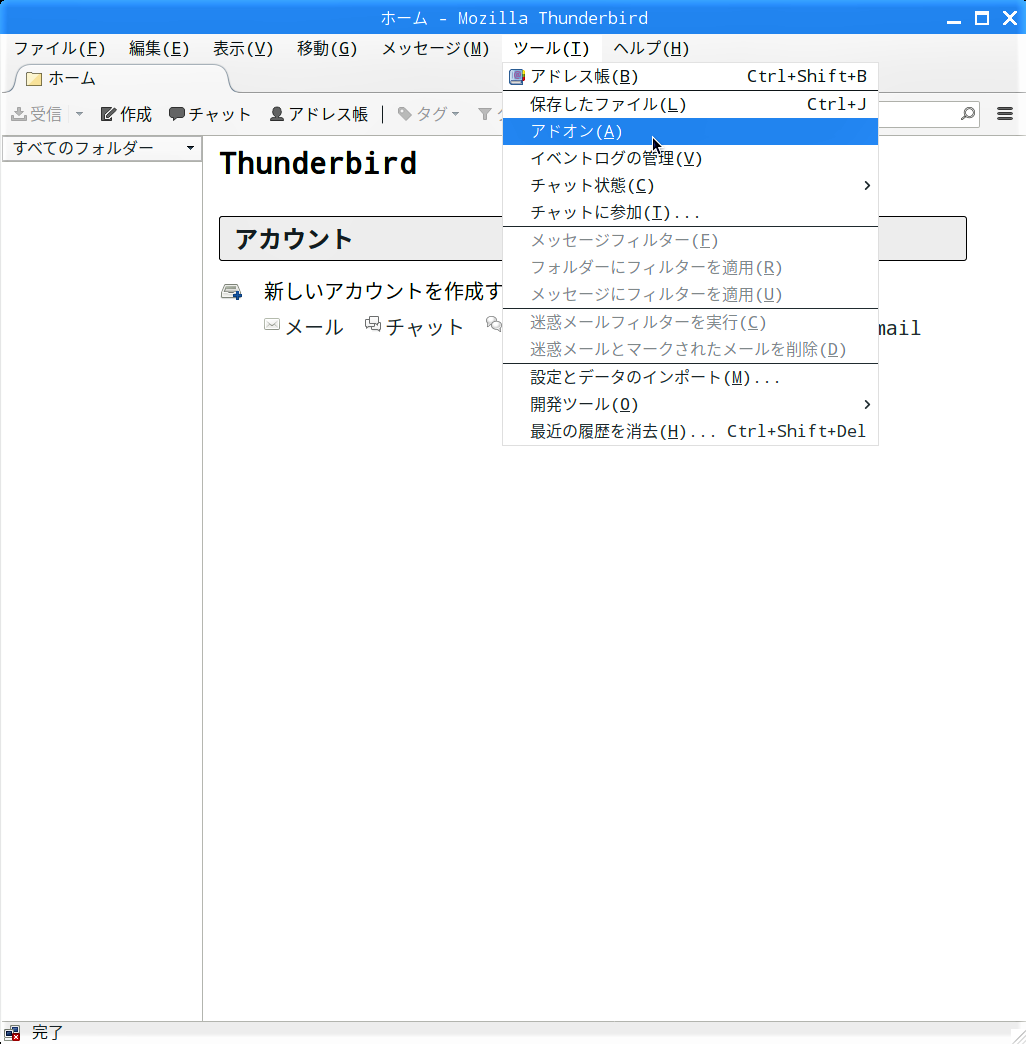Viewport: 1026px width, 1044px height.
Task: Click the filter funnel icon in the toolbar
Action: pyautogui.click(x=485, y=115)
